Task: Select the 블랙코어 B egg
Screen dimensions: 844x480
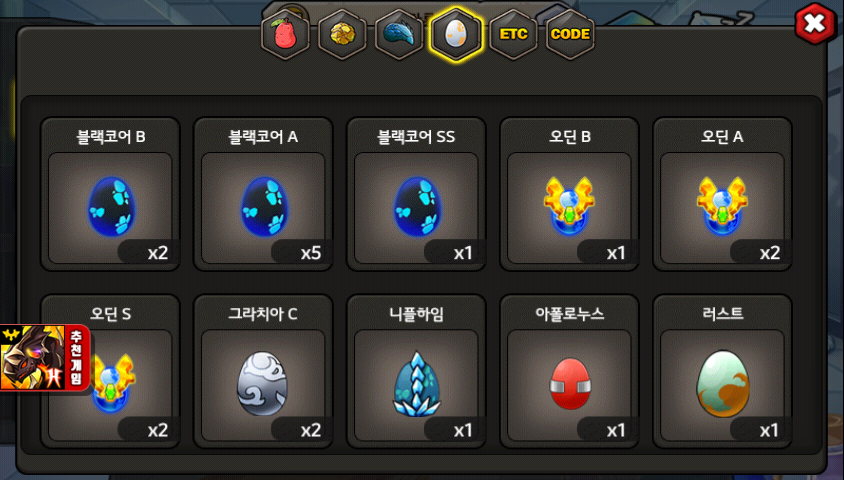Action: [x=110, y=194]
